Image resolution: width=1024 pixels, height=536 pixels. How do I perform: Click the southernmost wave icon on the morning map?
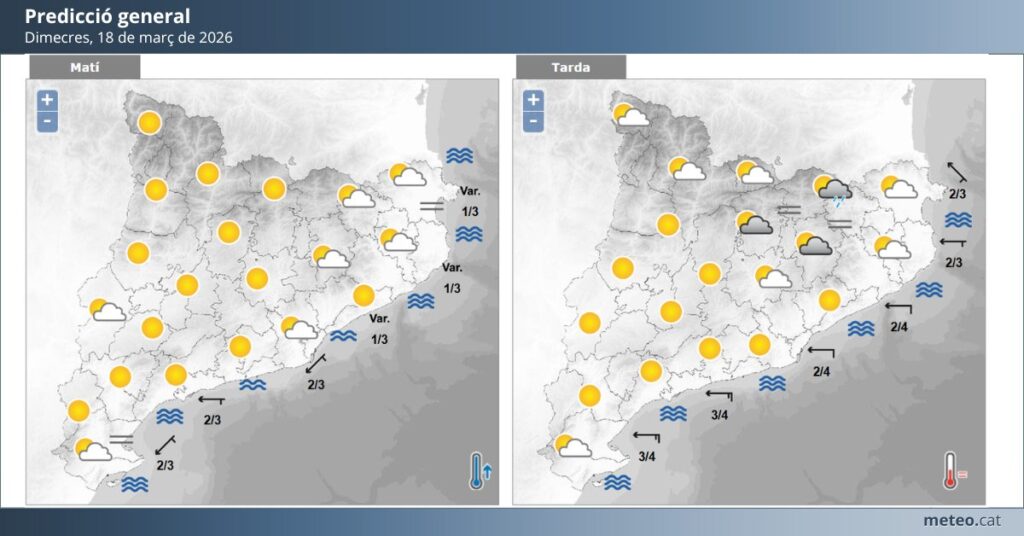[135, 485]
